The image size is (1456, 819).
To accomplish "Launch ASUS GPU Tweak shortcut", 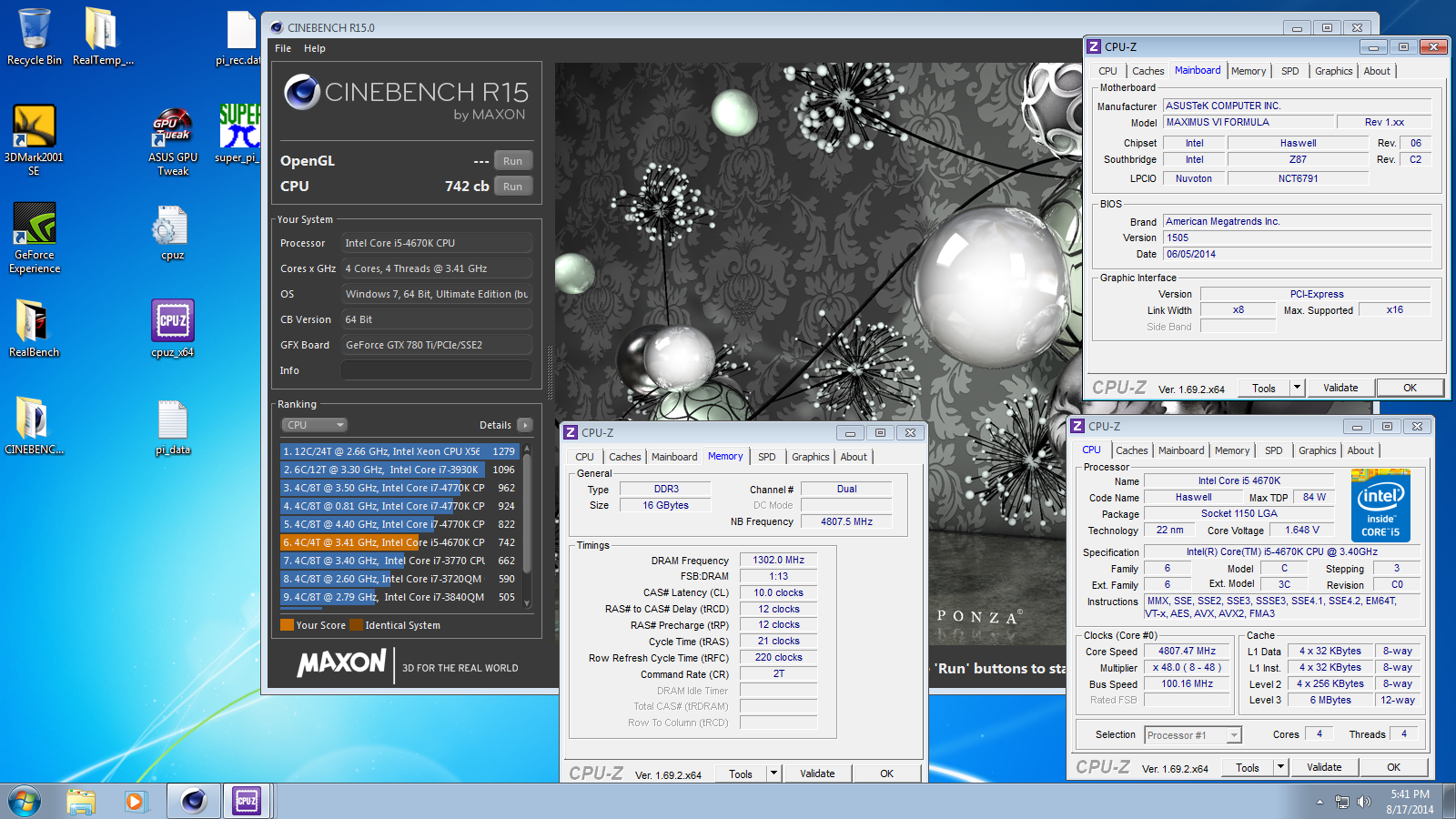I will coord(173,139).
